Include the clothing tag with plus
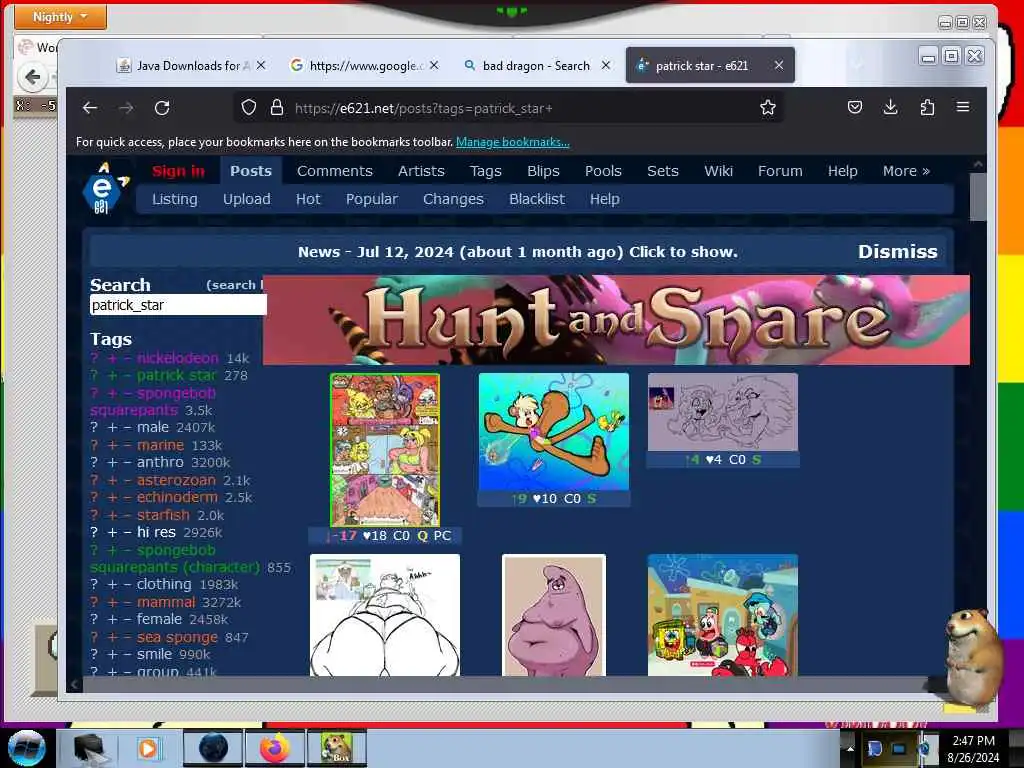 pyautogui.click(x=113, y=584)
